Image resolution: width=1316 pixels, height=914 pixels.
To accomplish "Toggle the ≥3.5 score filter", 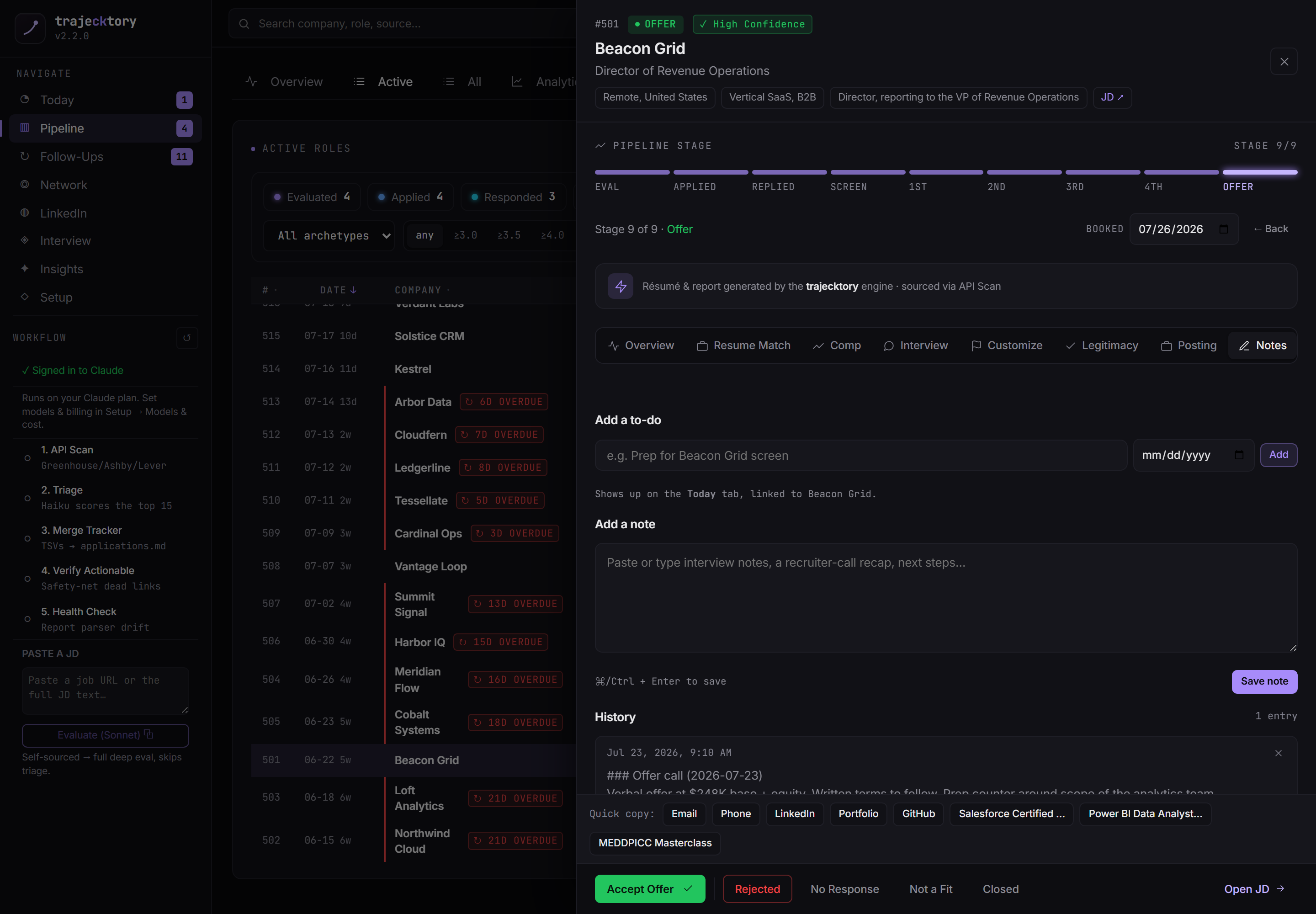I will 509,235.
